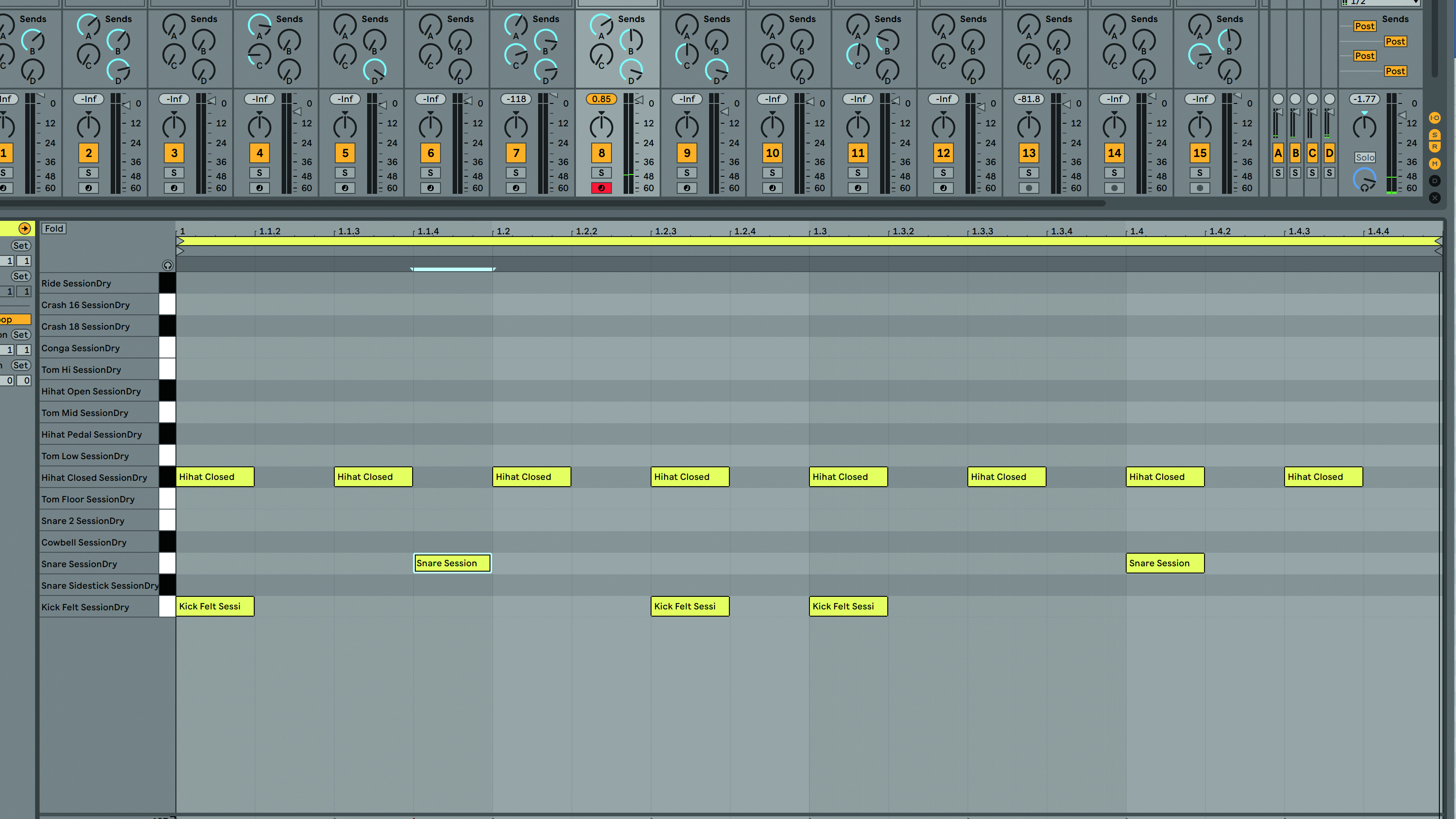Image resolution: width=1456 pixels, height=819 pixels.
Task: Toggle the Fold button in note editor
Action: click(54, 228)
